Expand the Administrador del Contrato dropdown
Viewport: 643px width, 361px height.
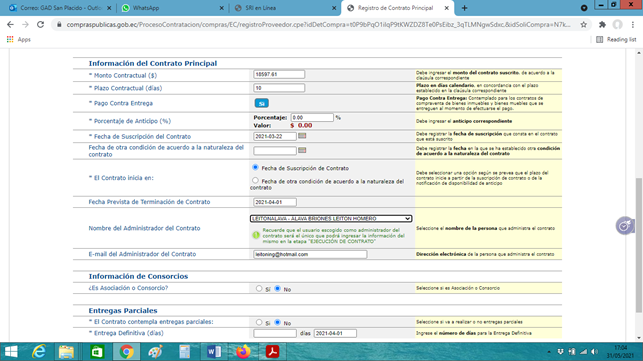pos(331,219)
